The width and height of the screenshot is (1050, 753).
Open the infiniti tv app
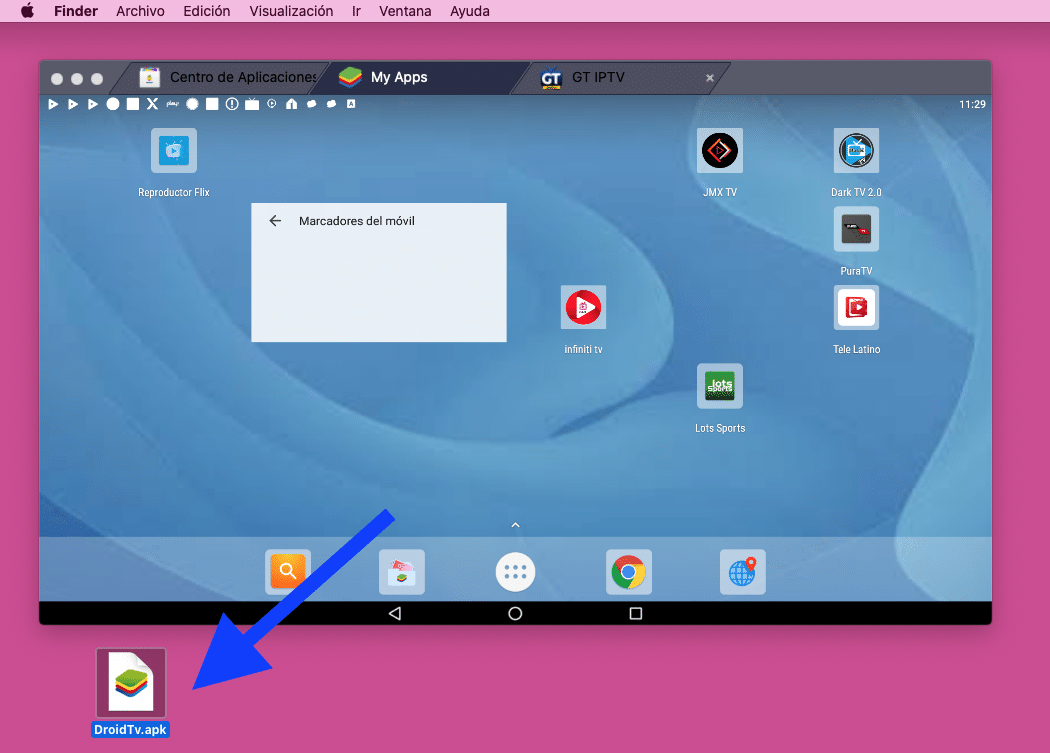[583, 307]
